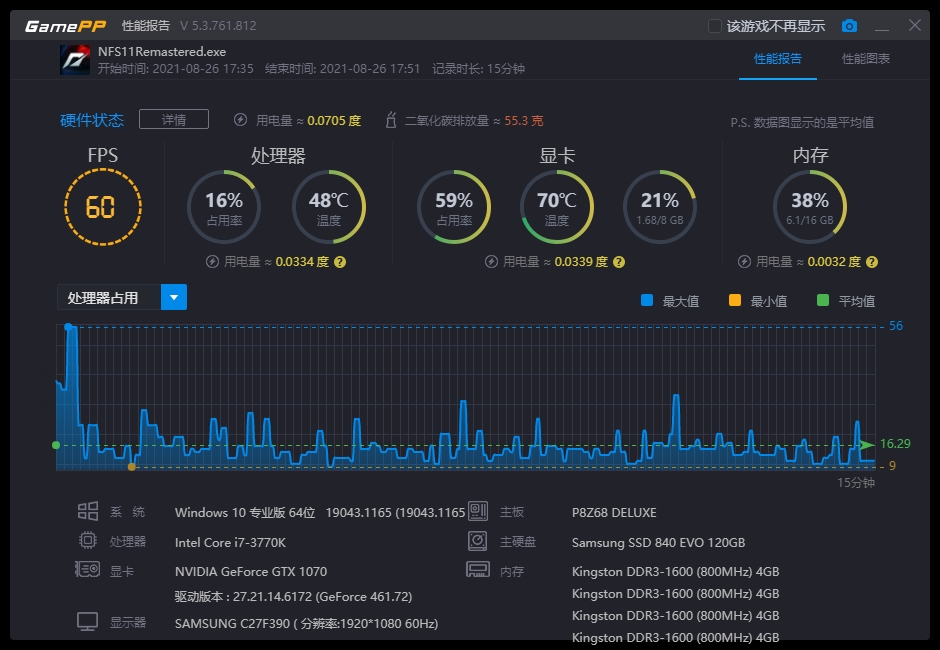Select the 性能报告 tab

(x=778, y=59)
